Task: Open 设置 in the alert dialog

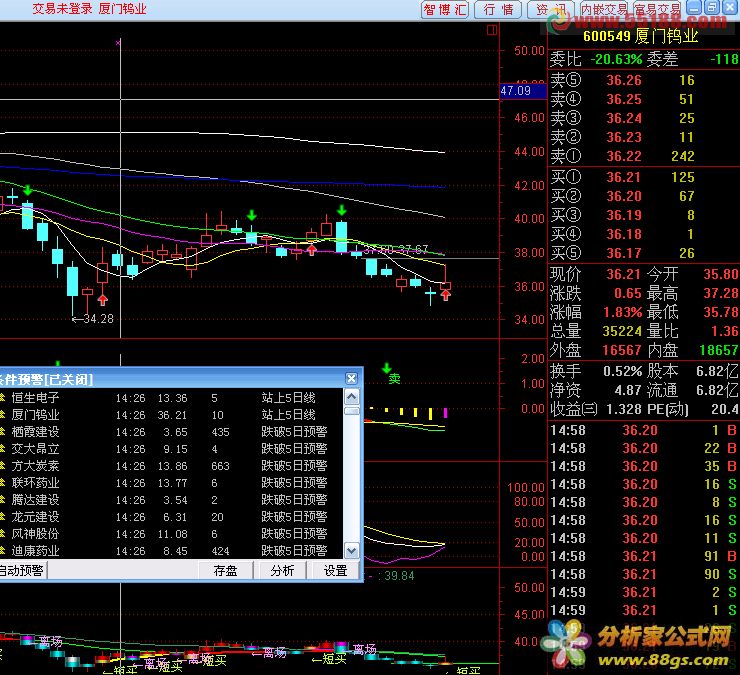Action: click(335, 570)
